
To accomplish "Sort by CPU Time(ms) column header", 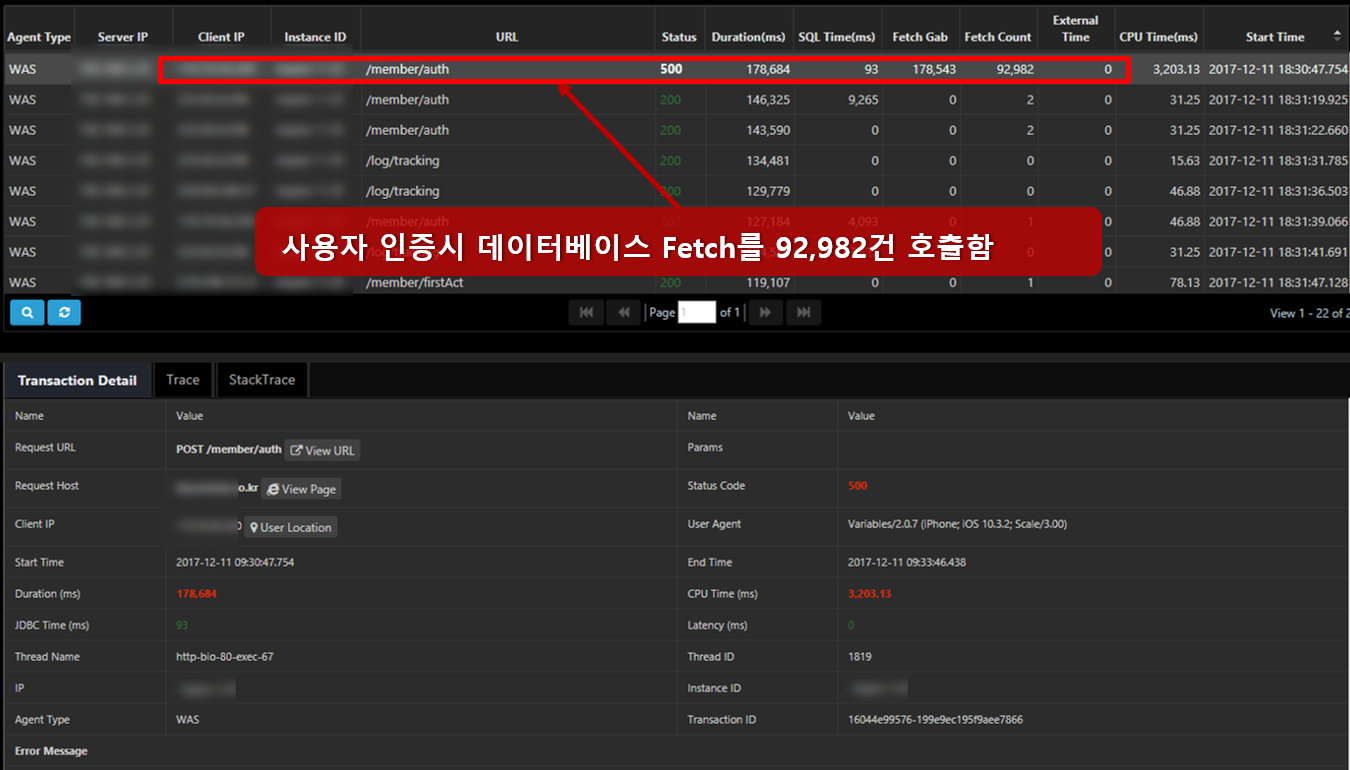I will pos(1158,37).
